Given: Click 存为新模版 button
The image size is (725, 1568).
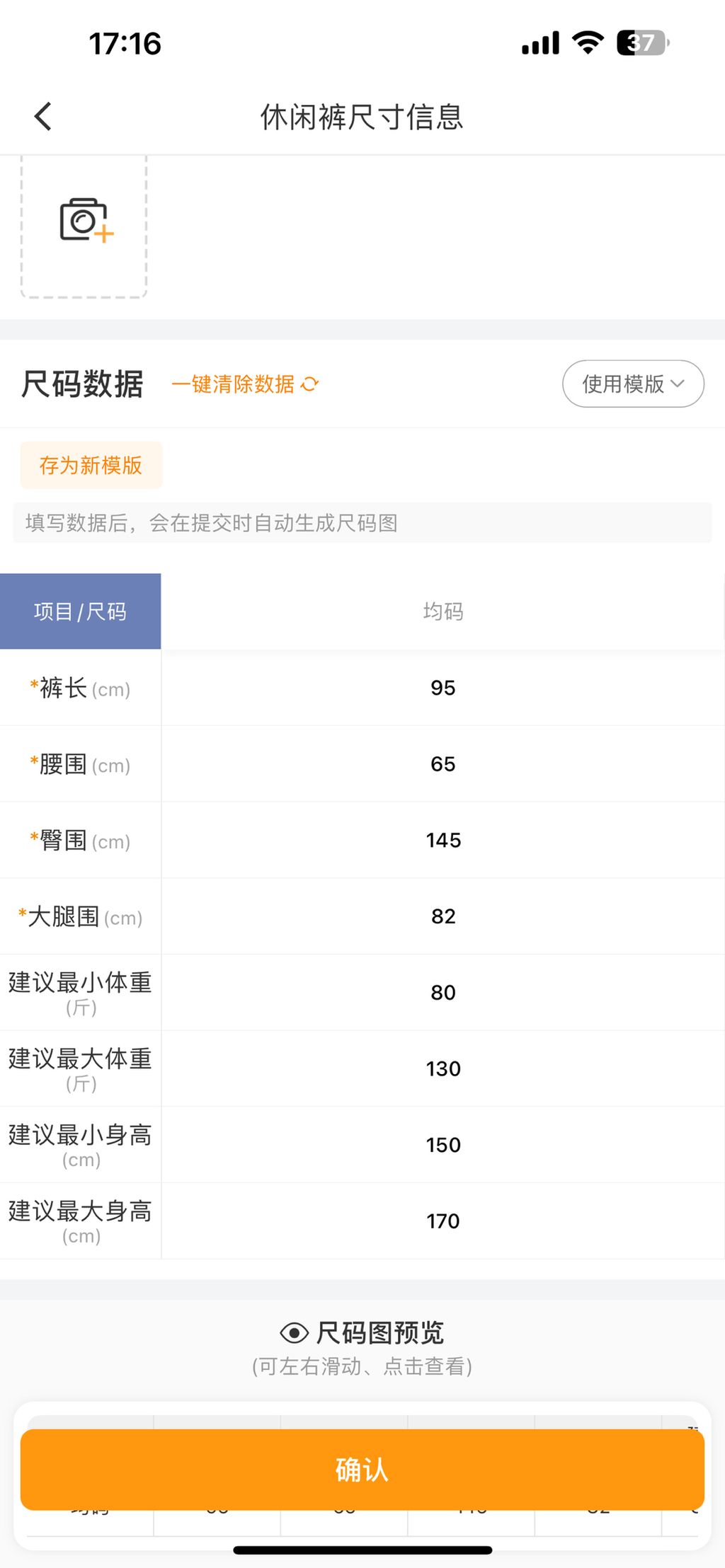Looking at the screenshot, I should point(91,466).
